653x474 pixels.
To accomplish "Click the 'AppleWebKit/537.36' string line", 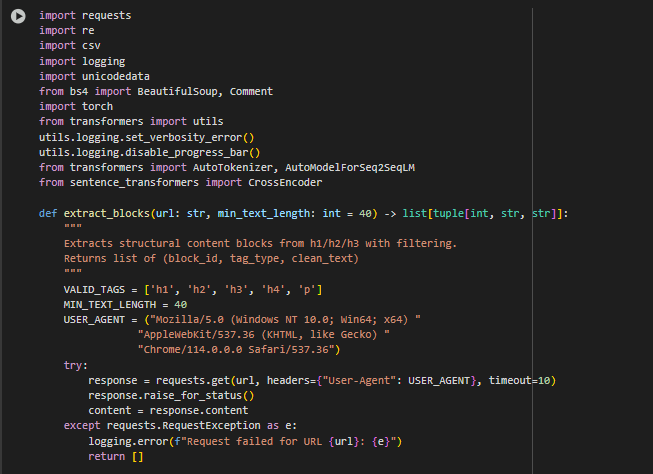I will pyautogui.click(x=263, y=334).
